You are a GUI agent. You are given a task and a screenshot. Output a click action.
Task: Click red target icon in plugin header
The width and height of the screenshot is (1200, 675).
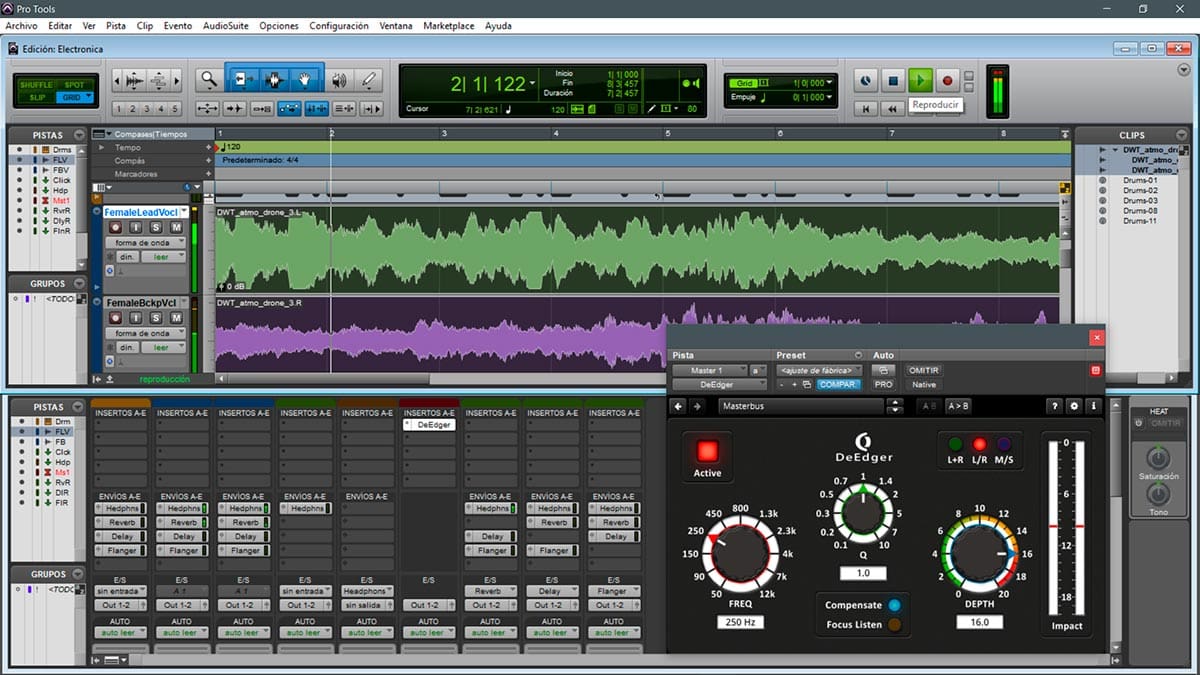1095,370
